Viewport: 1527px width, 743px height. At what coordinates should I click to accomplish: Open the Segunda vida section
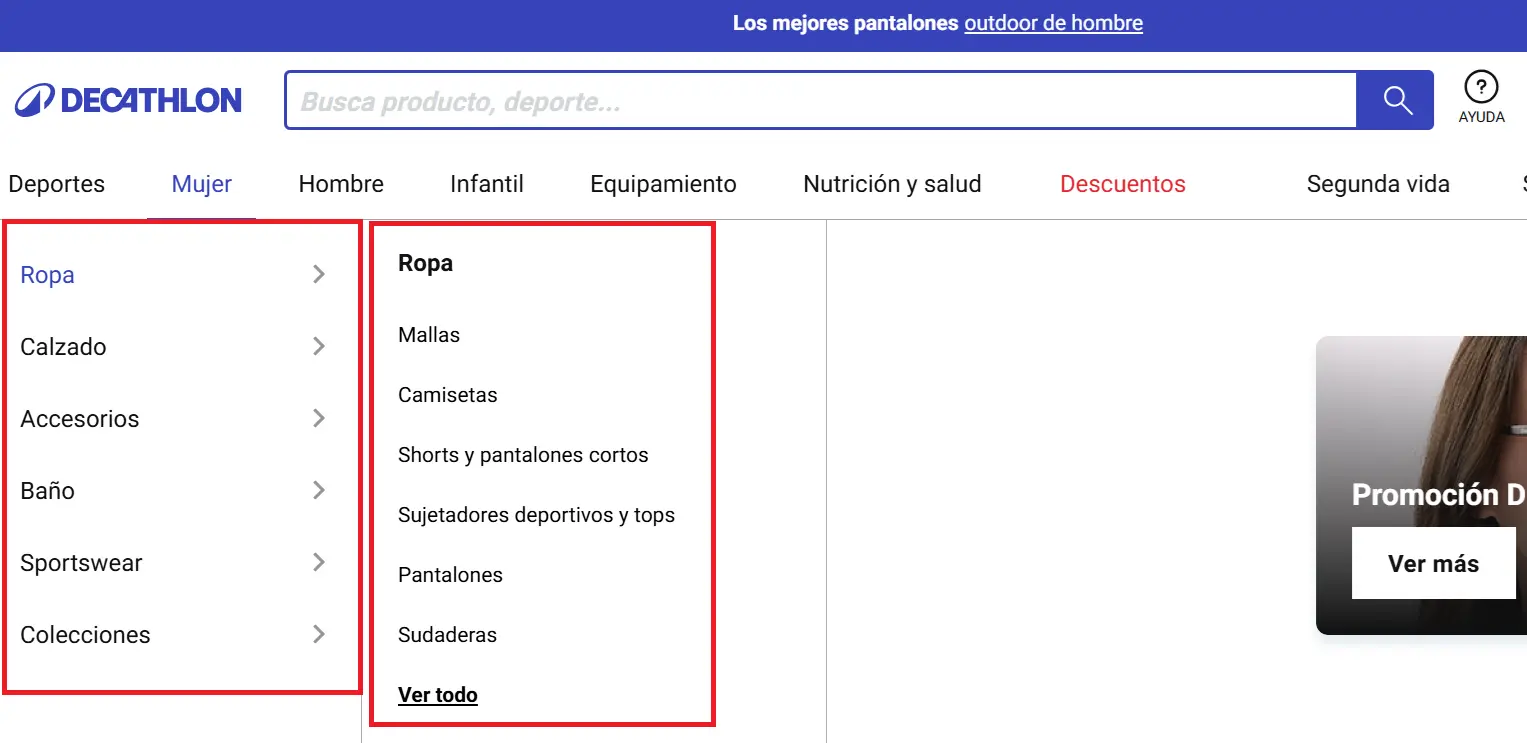pos(1378,183)
